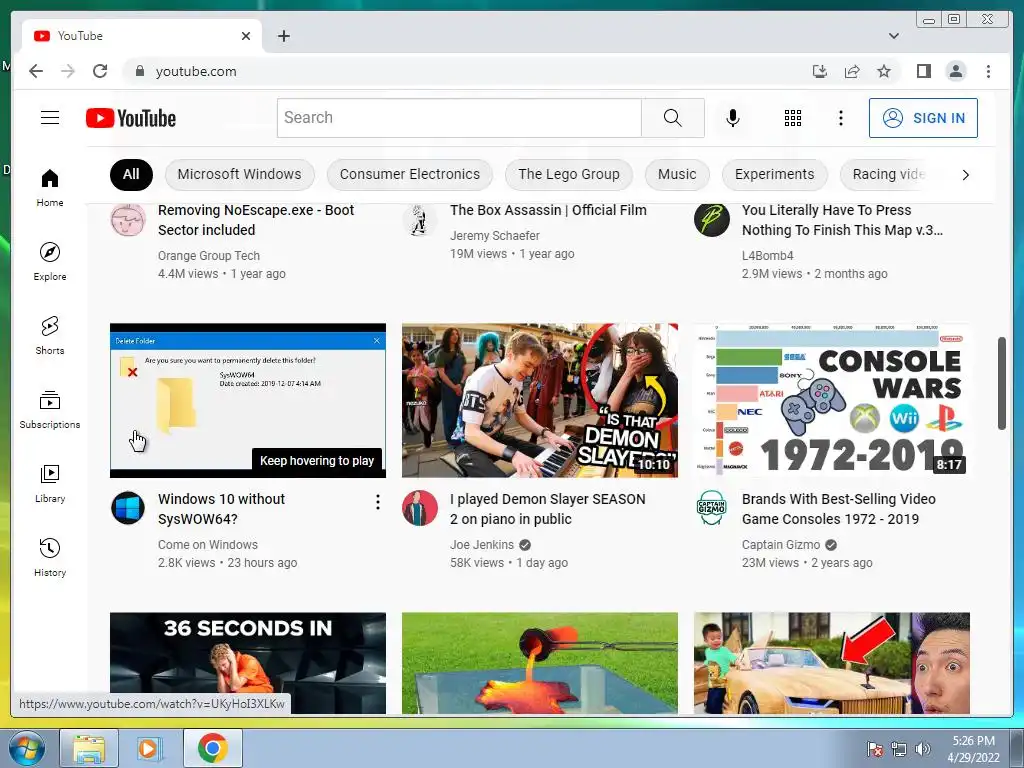Viewport: 1024px width, 768px height.
Task: Visit the Captain Gizmo channel name link
Action: coord(780,545)
